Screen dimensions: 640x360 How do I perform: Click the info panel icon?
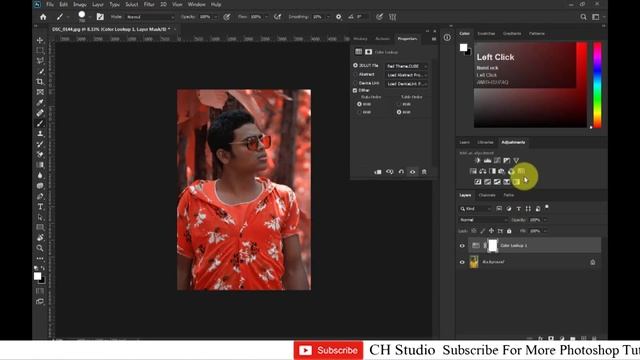pos(447,38)
